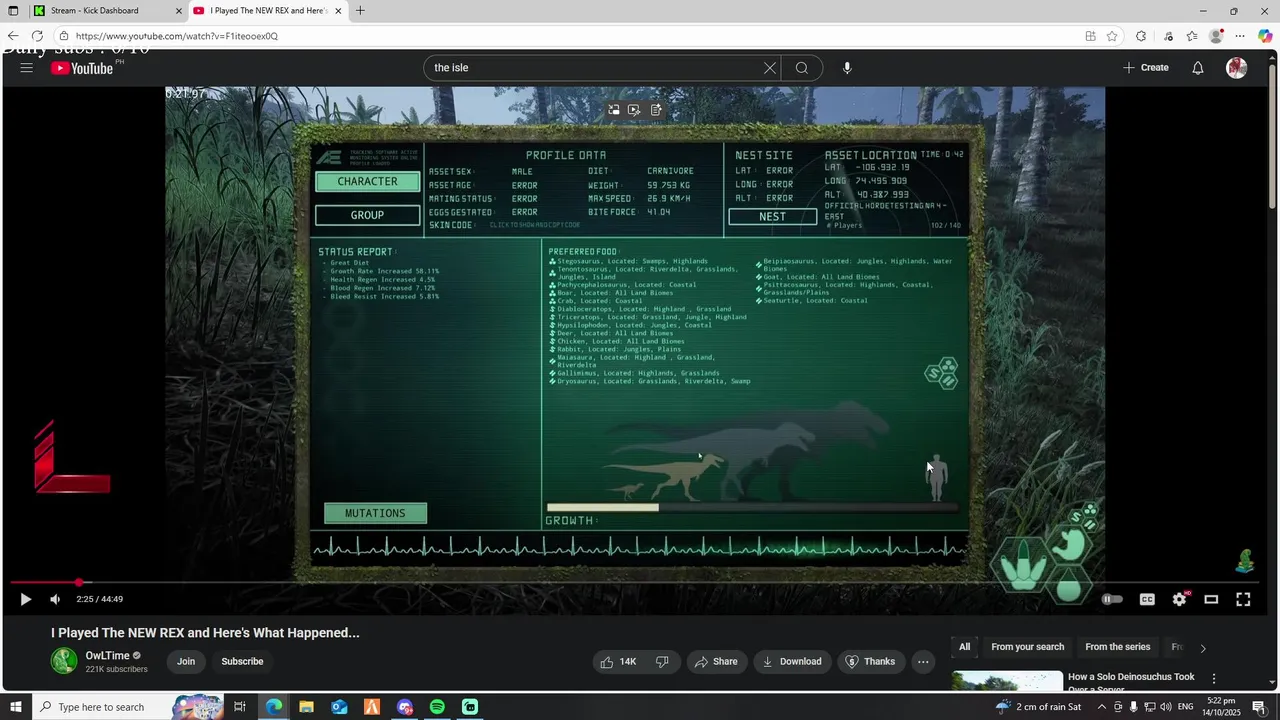Open Copilot sidebar icon

tap(1265, 36)
